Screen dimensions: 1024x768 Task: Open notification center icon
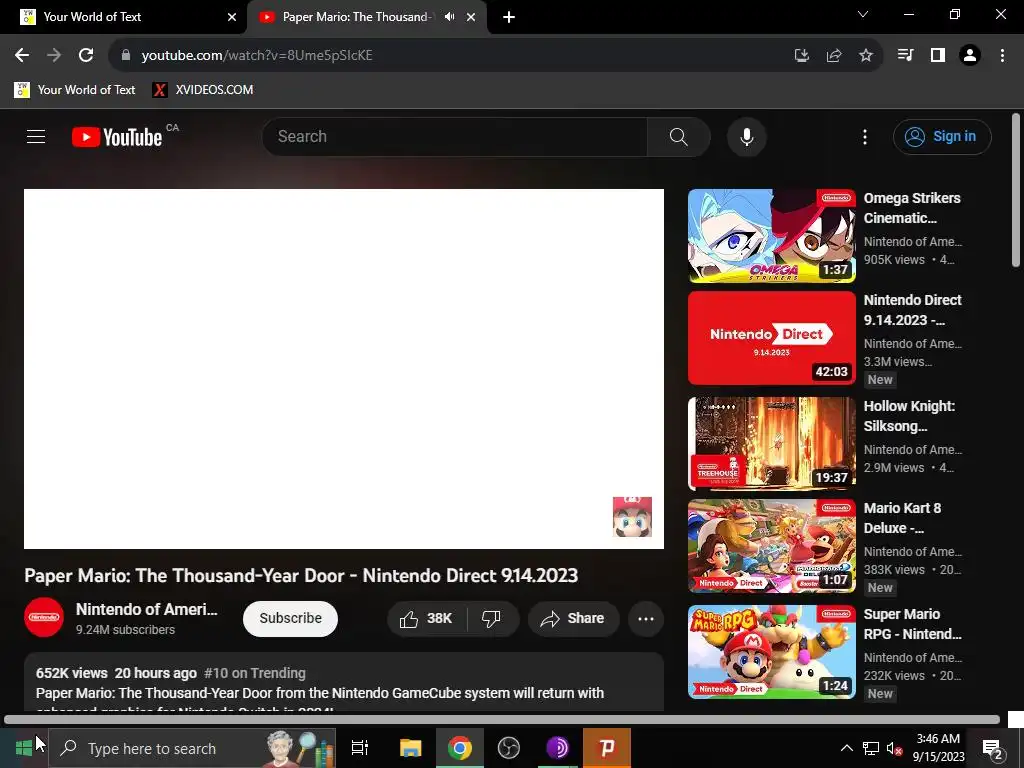[993, 748]
